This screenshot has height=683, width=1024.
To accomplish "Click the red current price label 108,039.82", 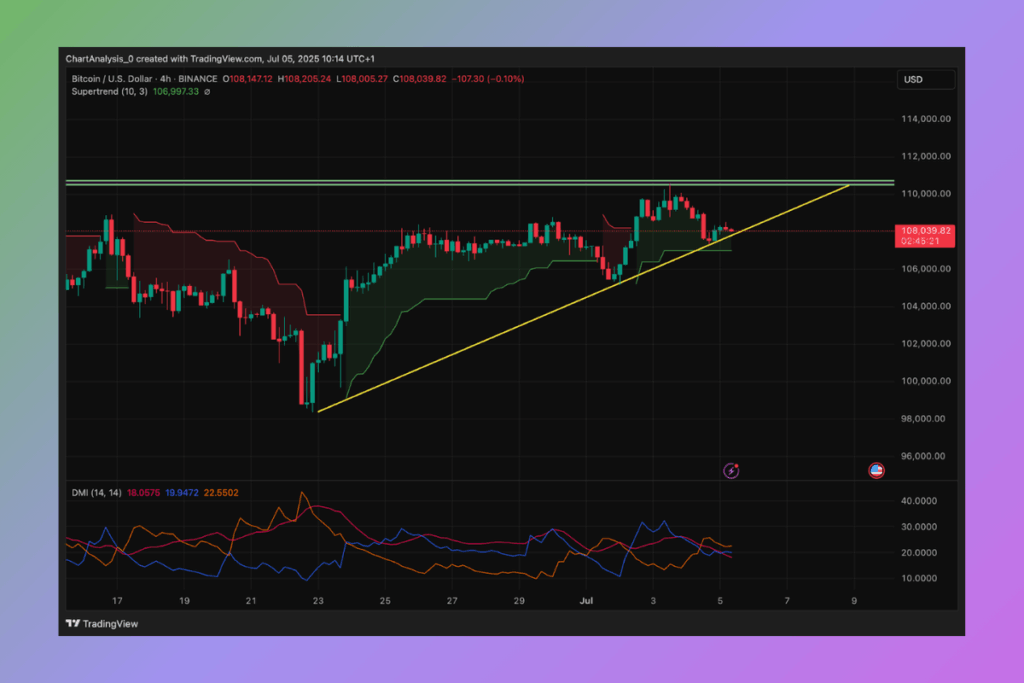I will pos(925,230).
